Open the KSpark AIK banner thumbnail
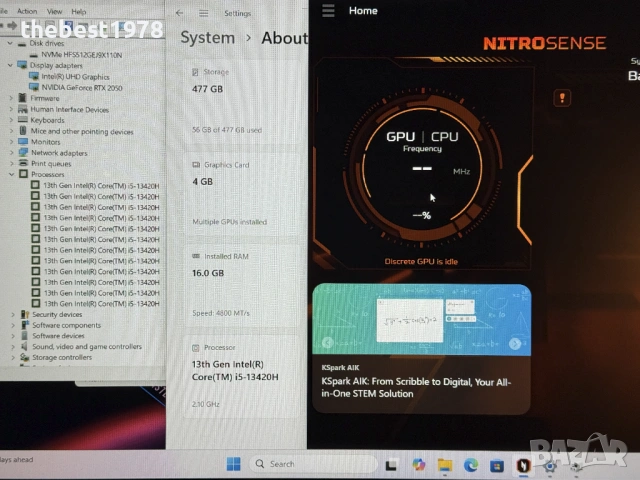640x480 pixels. pos(422,320)
